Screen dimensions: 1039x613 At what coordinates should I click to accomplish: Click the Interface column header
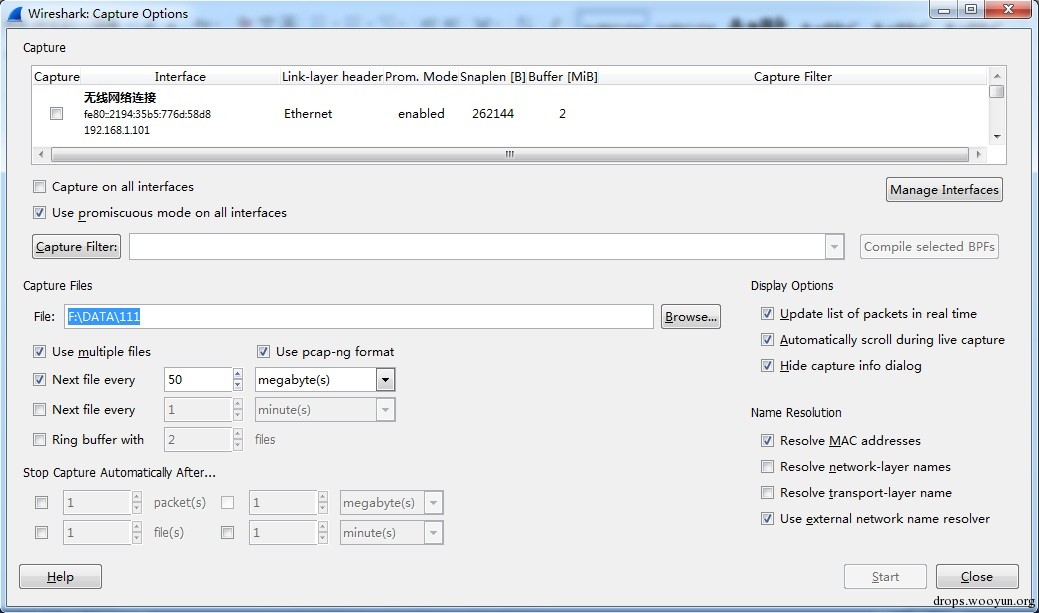[x=180, y=77]
